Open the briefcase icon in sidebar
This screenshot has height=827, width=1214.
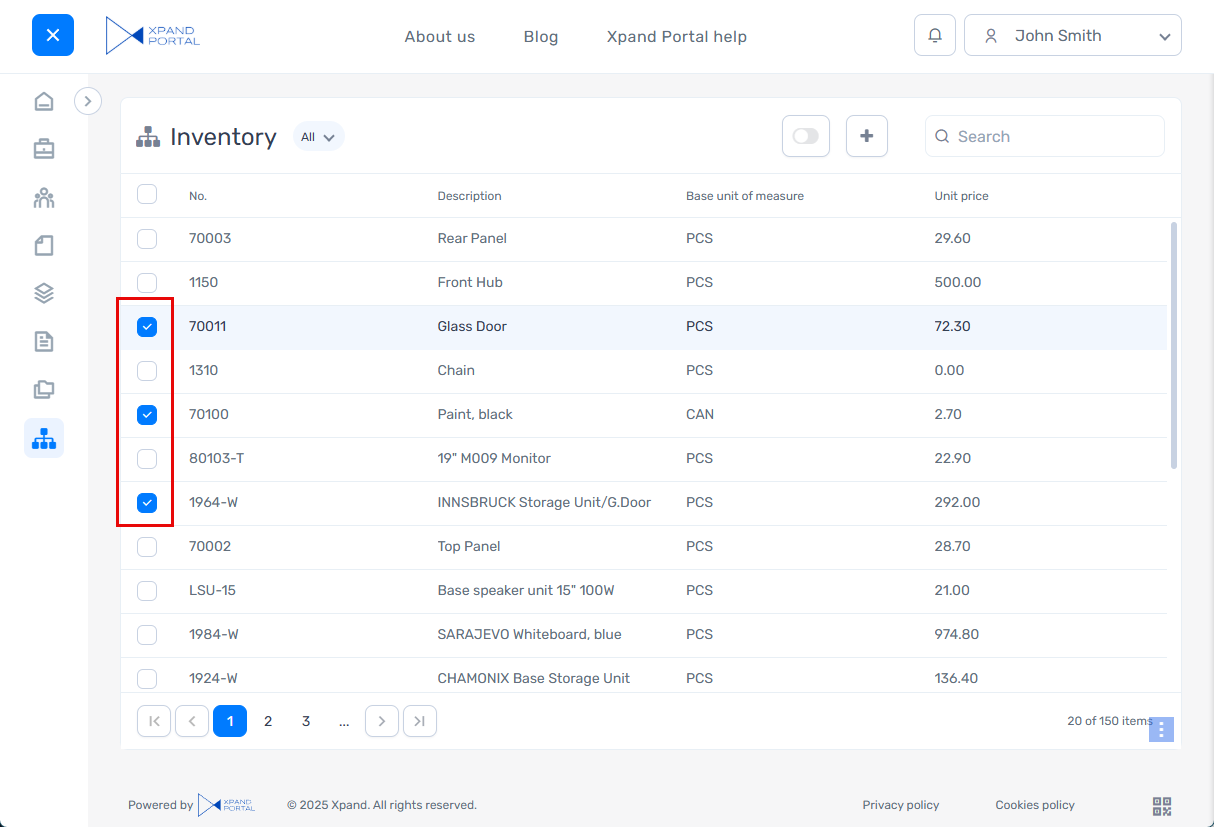(44, 149)
